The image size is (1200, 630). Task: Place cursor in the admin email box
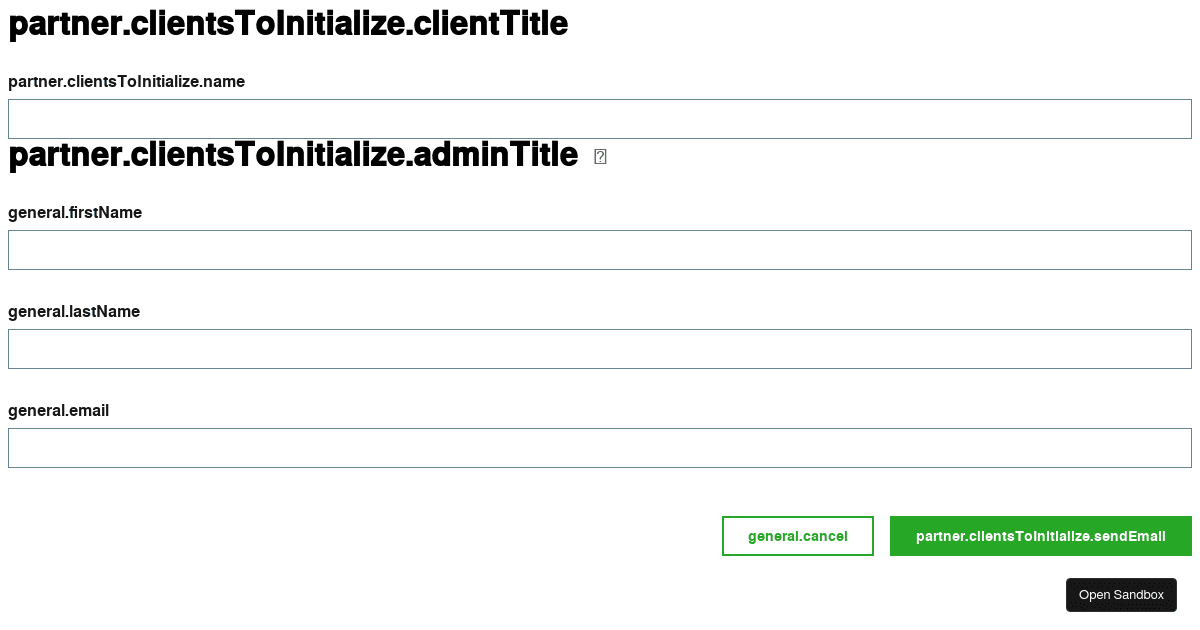(600, 448)
